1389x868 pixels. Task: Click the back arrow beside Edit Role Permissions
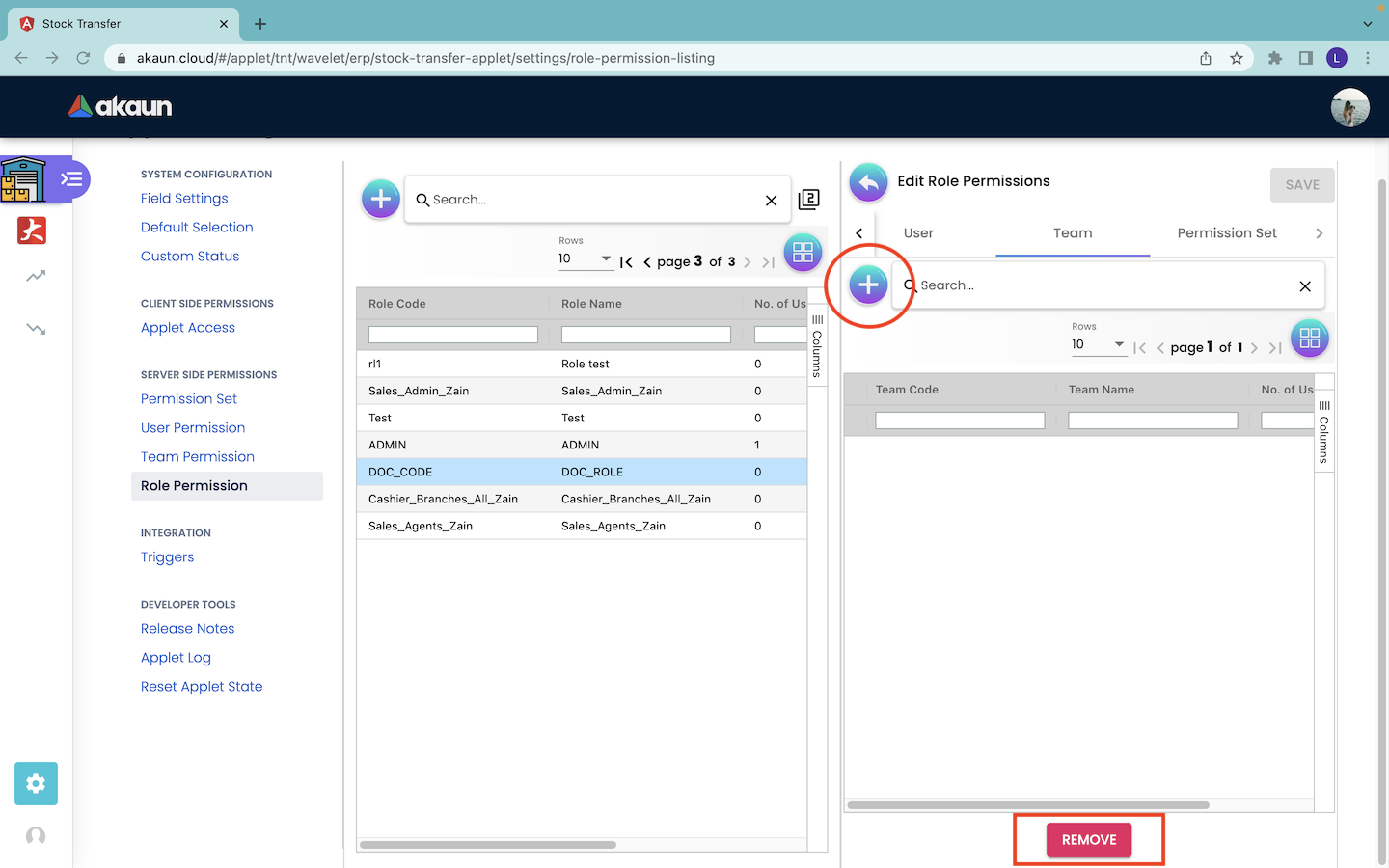pyautogui.click(x=868, y=182)
